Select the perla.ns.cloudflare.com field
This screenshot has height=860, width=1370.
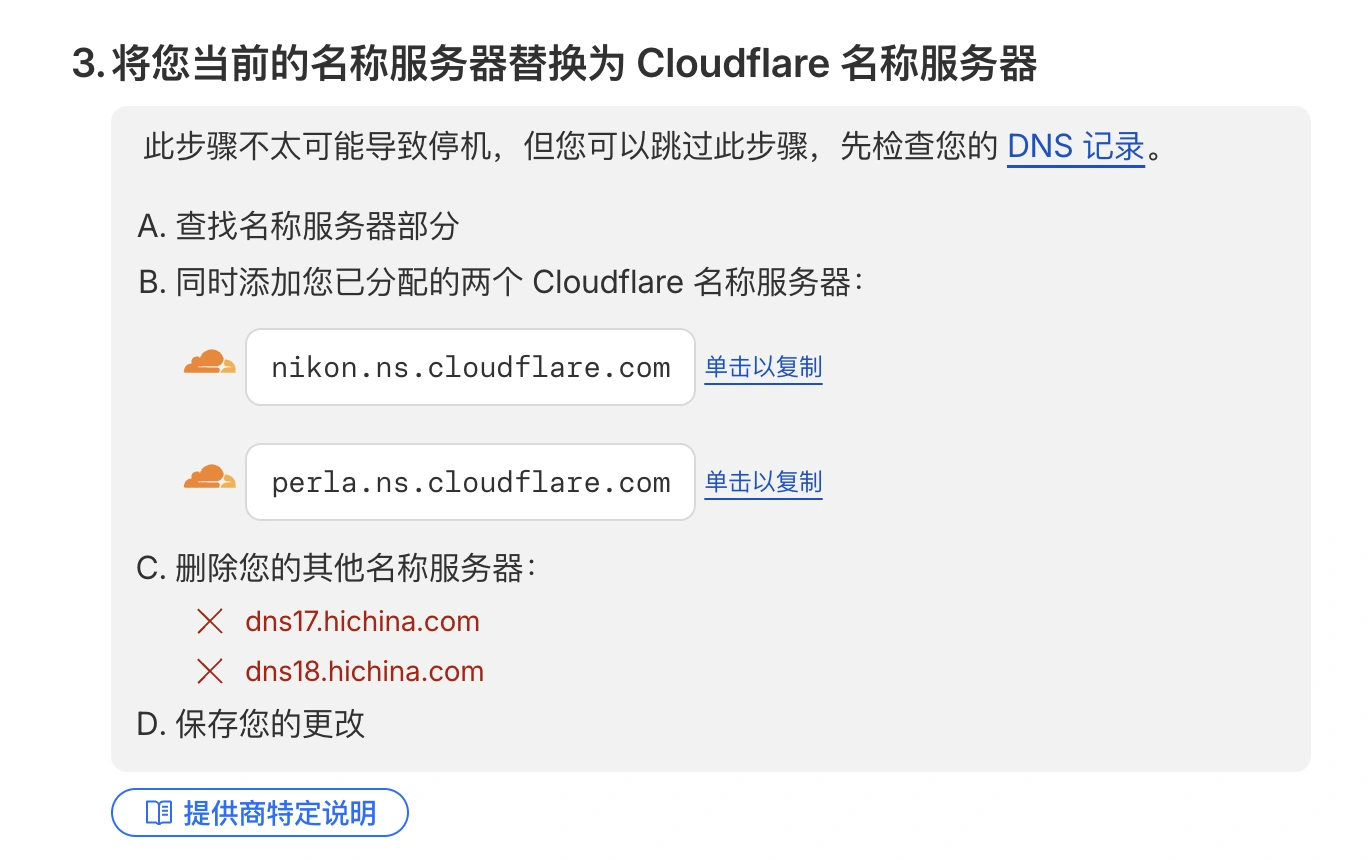(470, 482)
